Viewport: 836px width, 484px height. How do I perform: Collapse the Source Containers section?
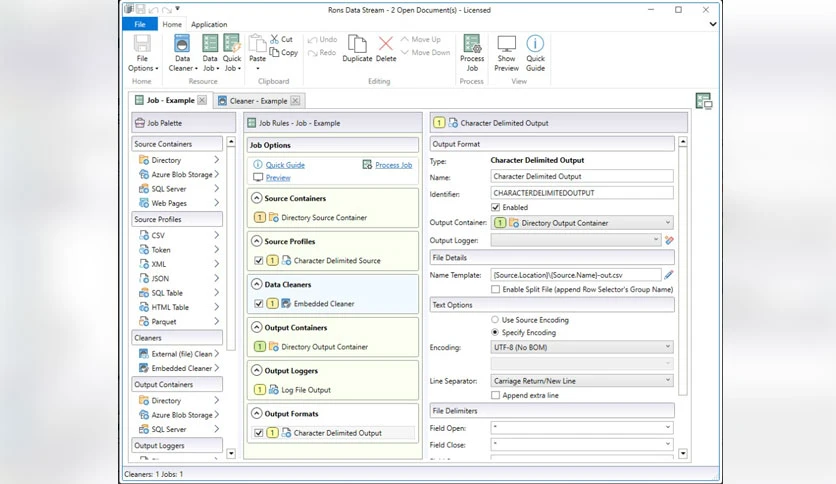(256, 198)
